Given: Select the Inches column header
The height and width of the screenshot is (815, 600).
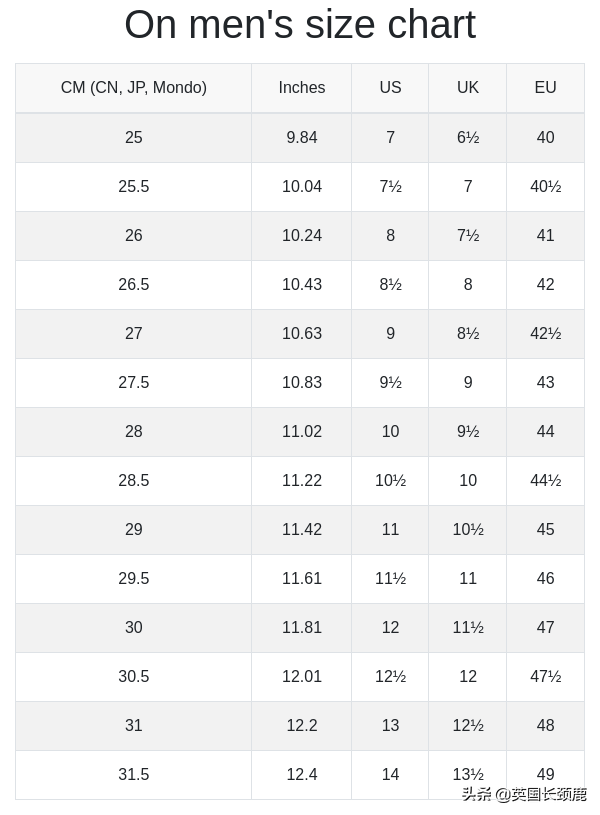Looking at the screenshot, I should click(x=302, y=88).
